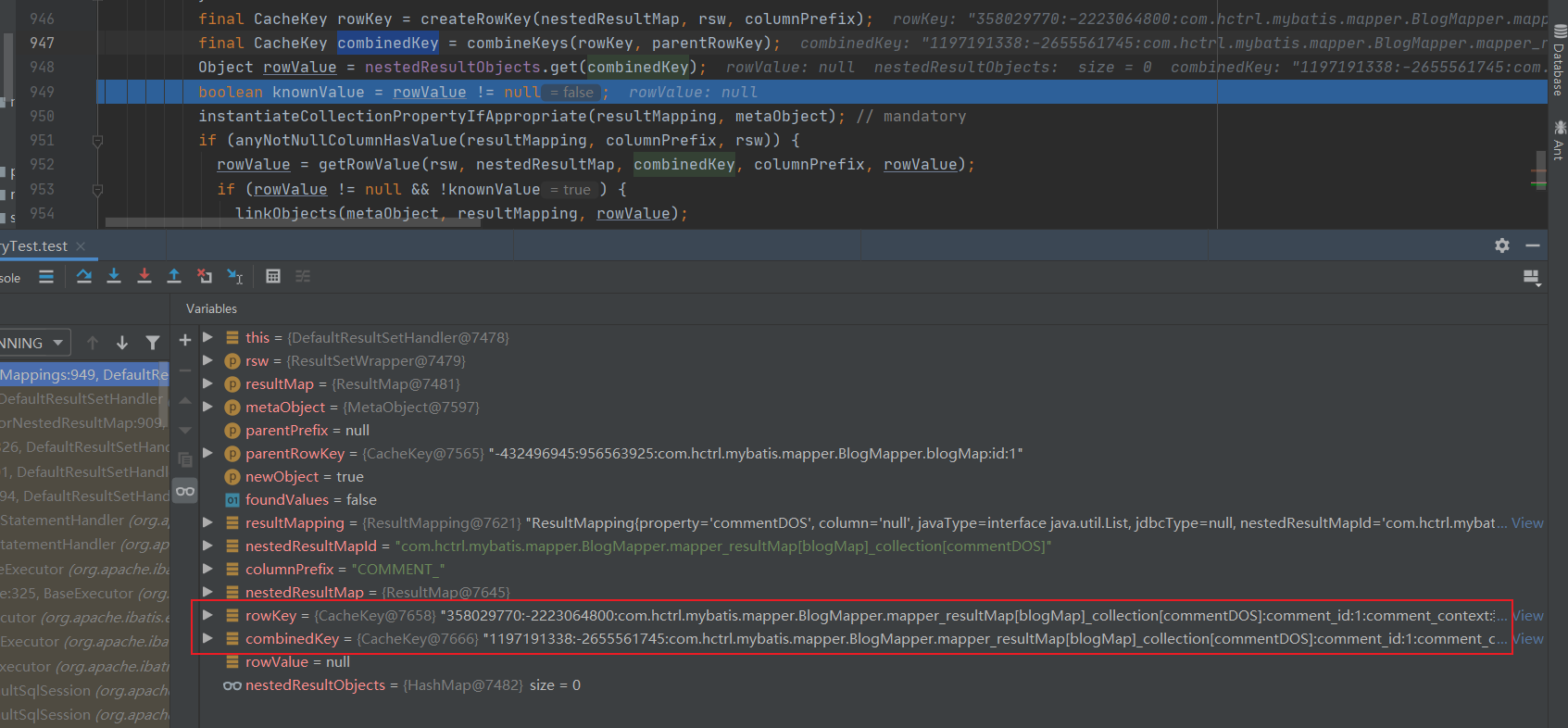1568x728 pixels.
Task: Expand the resultMapping variable node
Action: (x=207, y=522)
